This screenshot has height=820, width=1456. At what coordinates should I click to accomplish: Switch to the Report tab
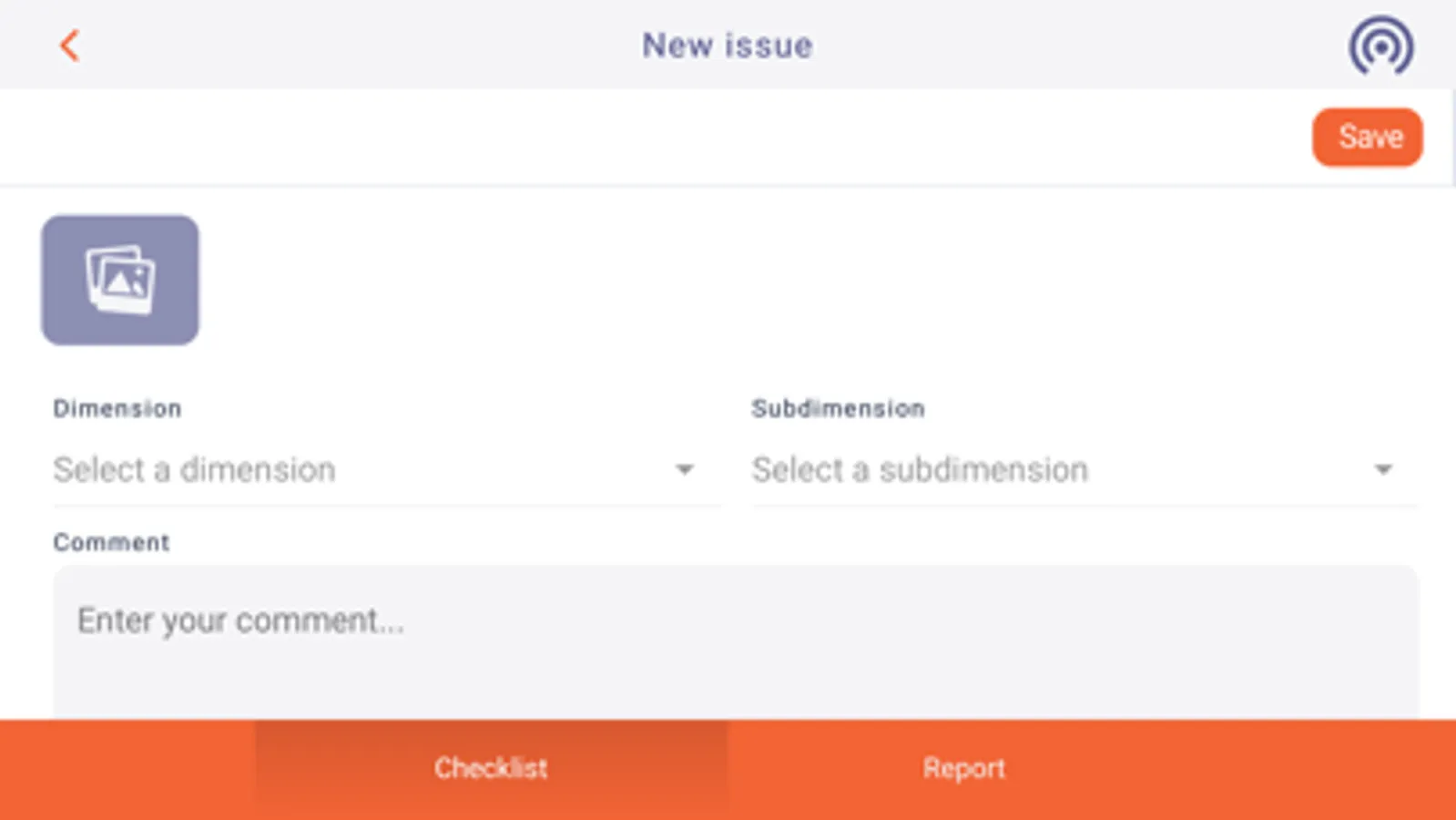[964, 768]
